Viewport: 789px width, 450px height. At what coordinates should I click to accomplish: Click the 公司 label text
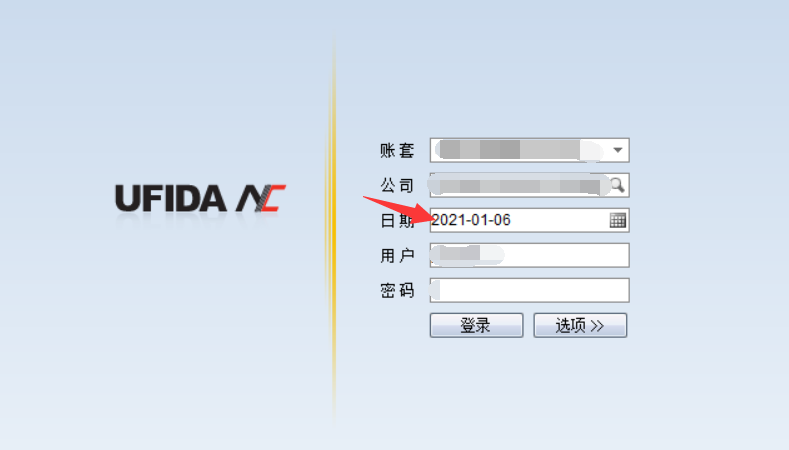click(x=397, y=185)
